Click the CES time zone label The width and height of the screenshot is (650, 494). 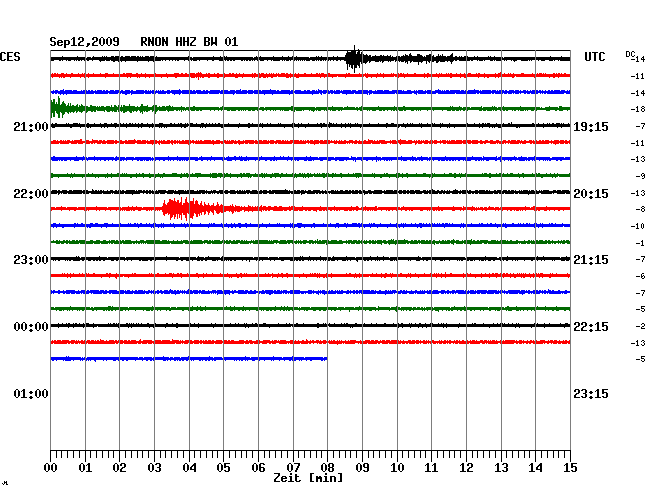point(10,57)
